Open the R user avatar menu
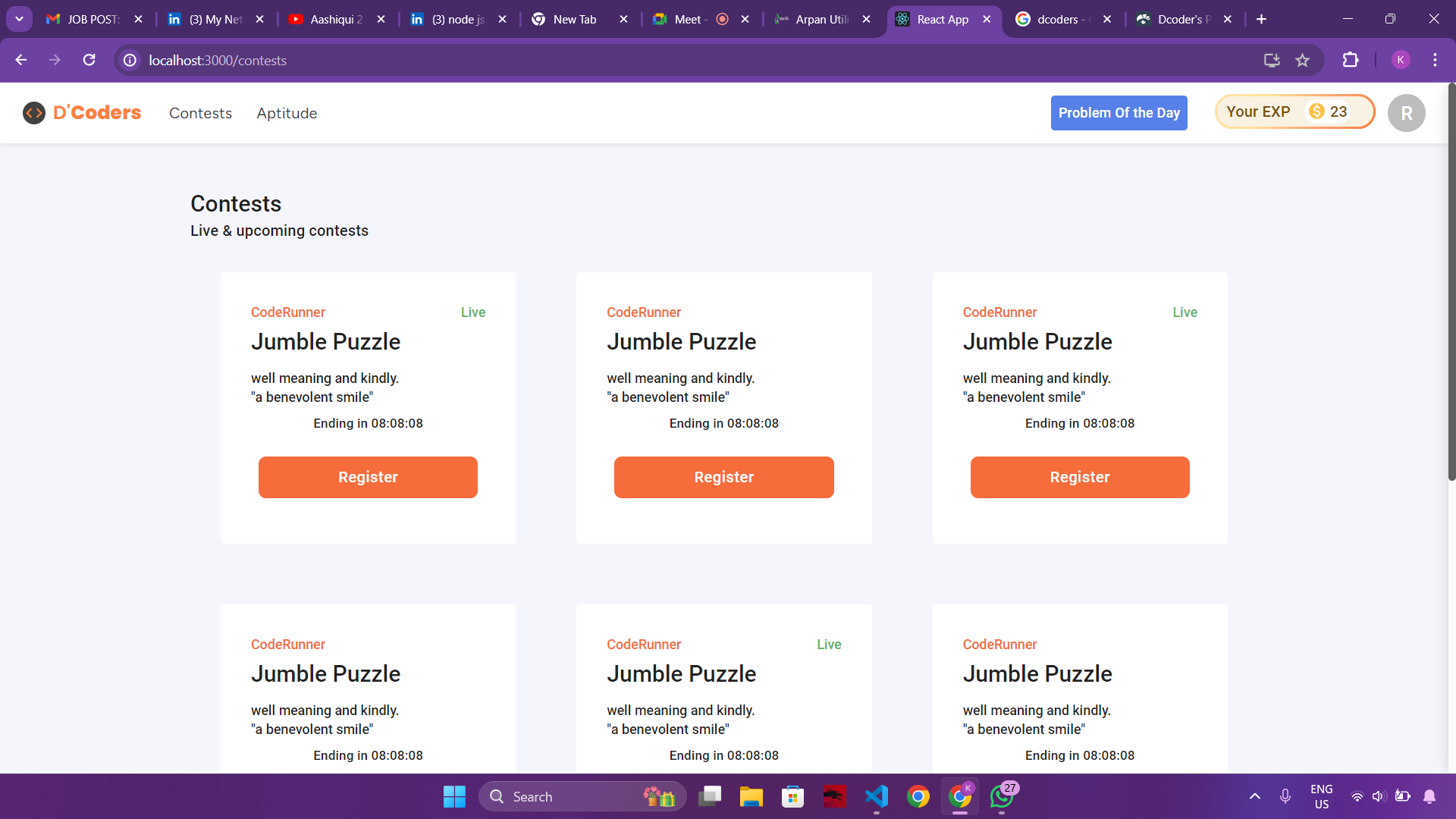The image size is (1456, 819). click(x=1405, y=113)
